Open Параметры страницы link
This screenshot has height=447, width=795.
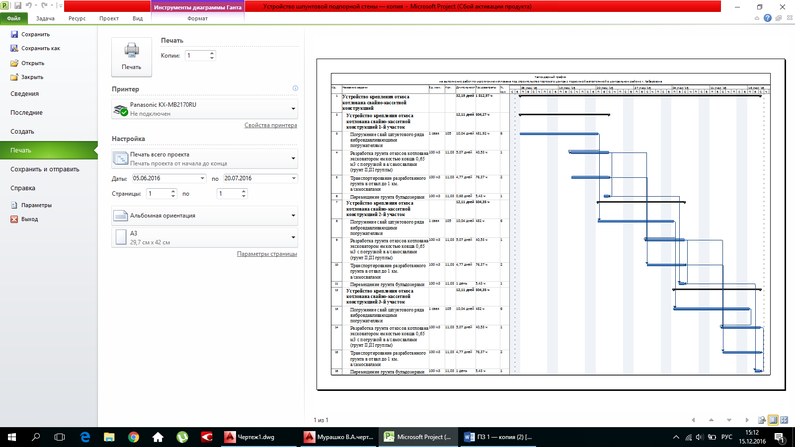click(x=267, y=255)
